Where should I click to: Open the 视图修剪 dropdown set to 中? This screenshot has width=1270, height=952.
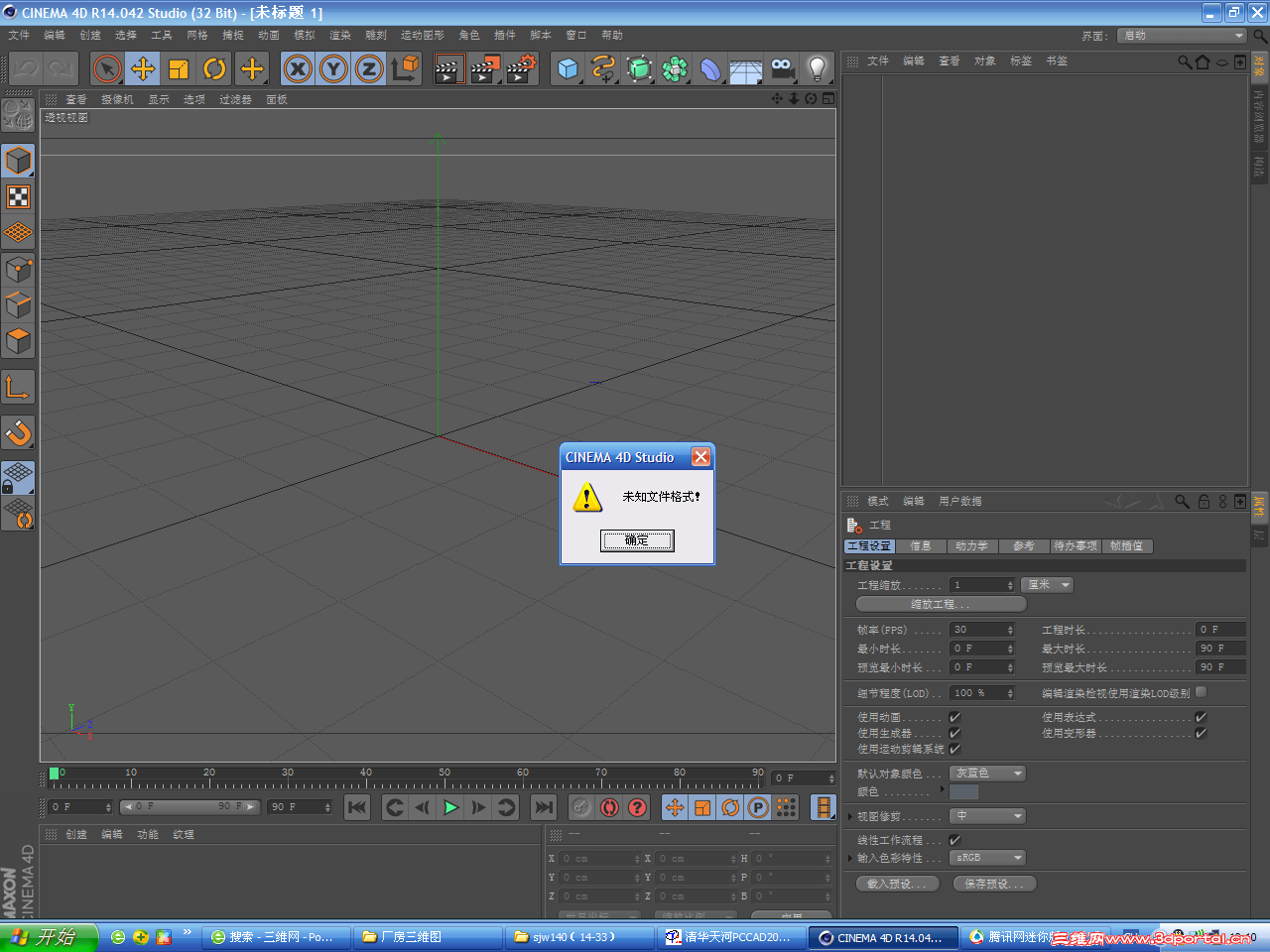point(987,816)
